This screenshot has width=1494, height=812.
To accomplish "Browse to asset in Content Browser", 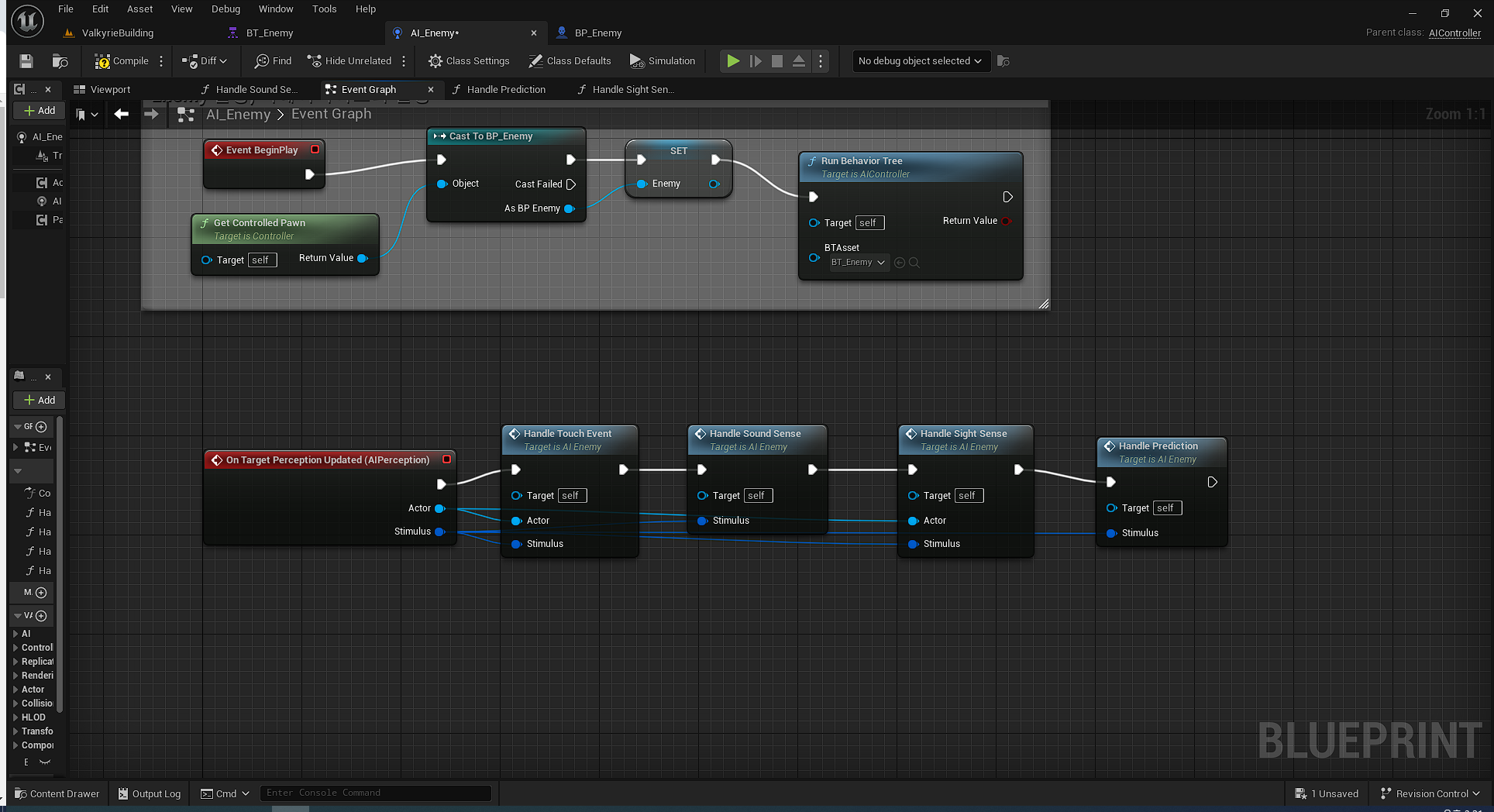I will pyautogui.click(x=60, y=61).
